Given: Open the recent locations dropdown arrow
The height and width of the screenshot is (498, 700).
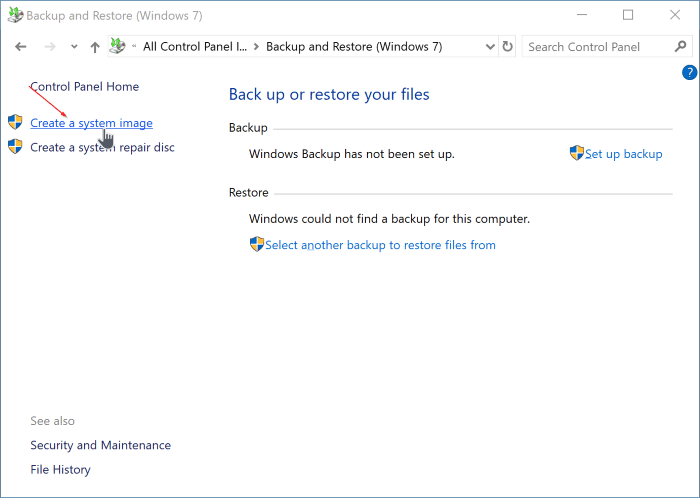Looking at the screenshot, I should [74, 46].
